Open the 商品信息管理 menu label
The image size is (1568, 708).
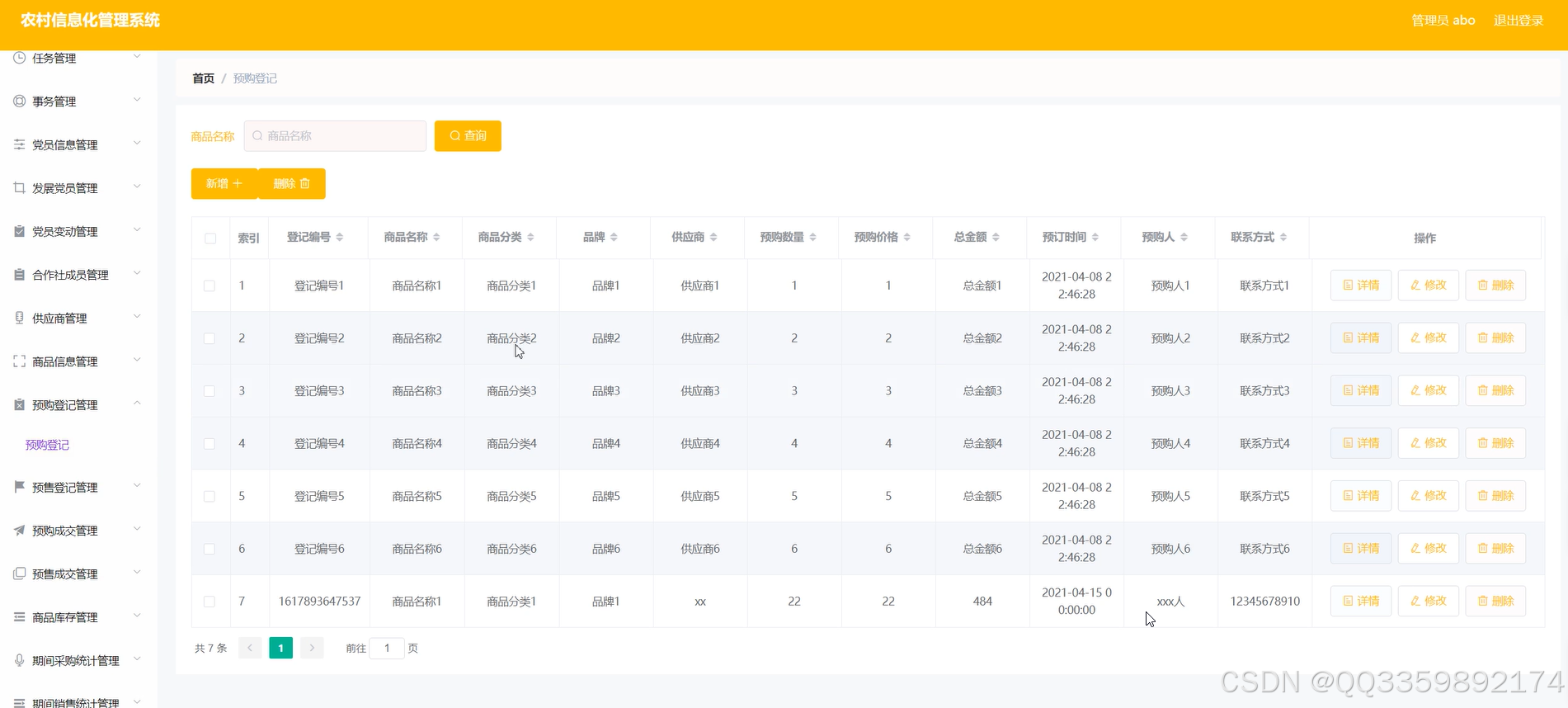64,361
